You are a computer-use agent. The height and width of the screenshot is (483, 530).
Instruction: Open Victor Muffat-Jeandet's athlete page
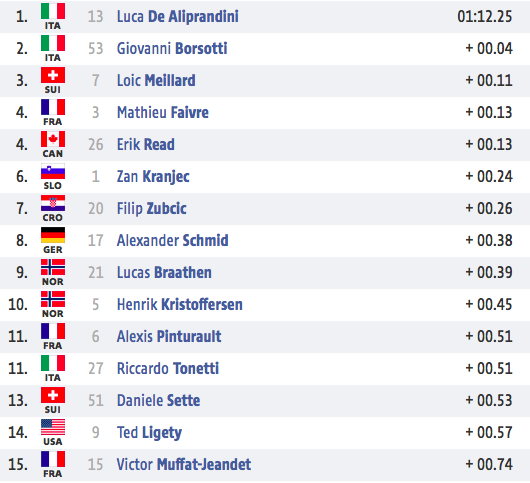point(184,464)
